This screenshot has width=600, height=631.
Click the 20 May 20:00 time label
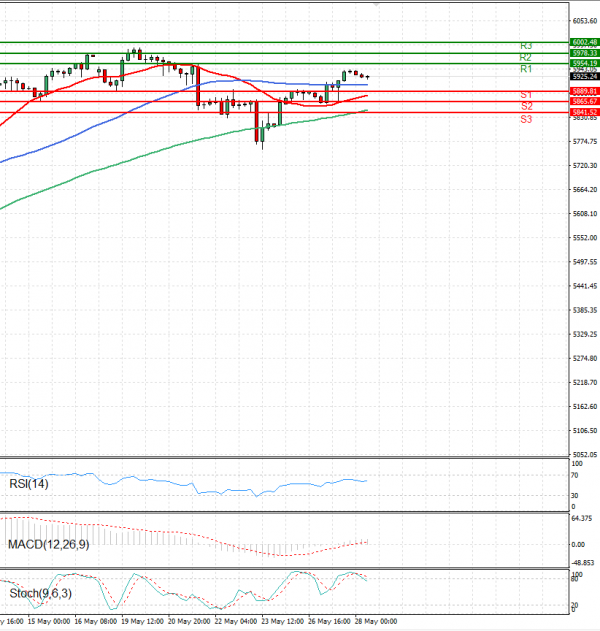pos(189,622)
